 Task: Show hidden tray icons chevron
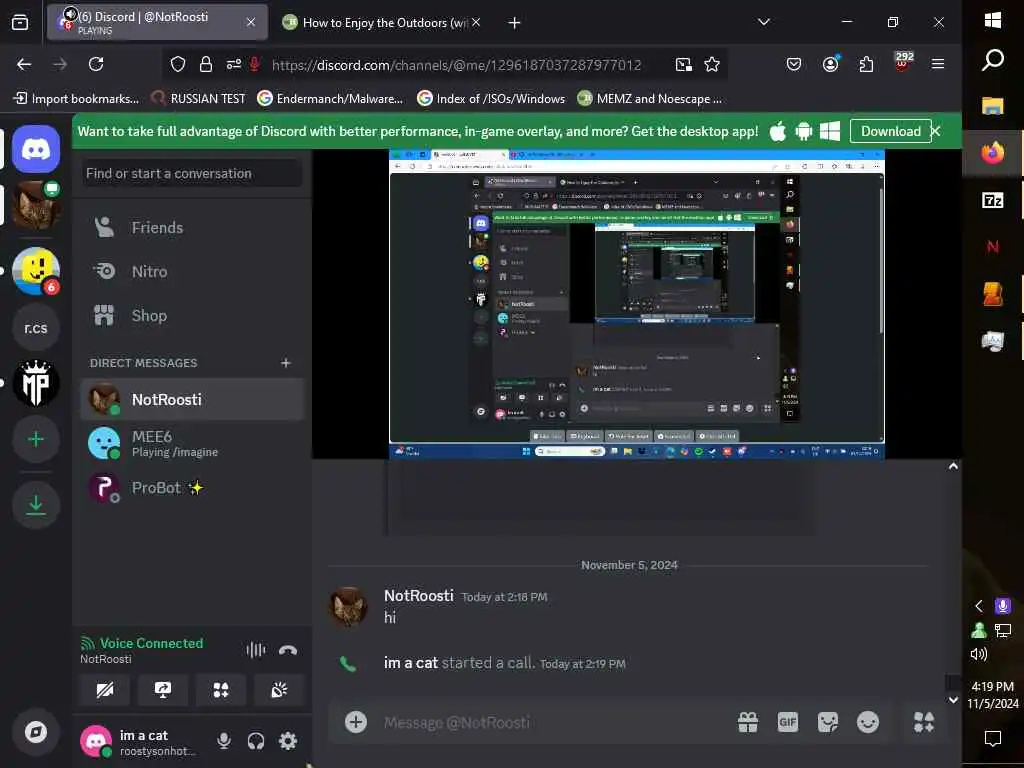tap(978, 606)
